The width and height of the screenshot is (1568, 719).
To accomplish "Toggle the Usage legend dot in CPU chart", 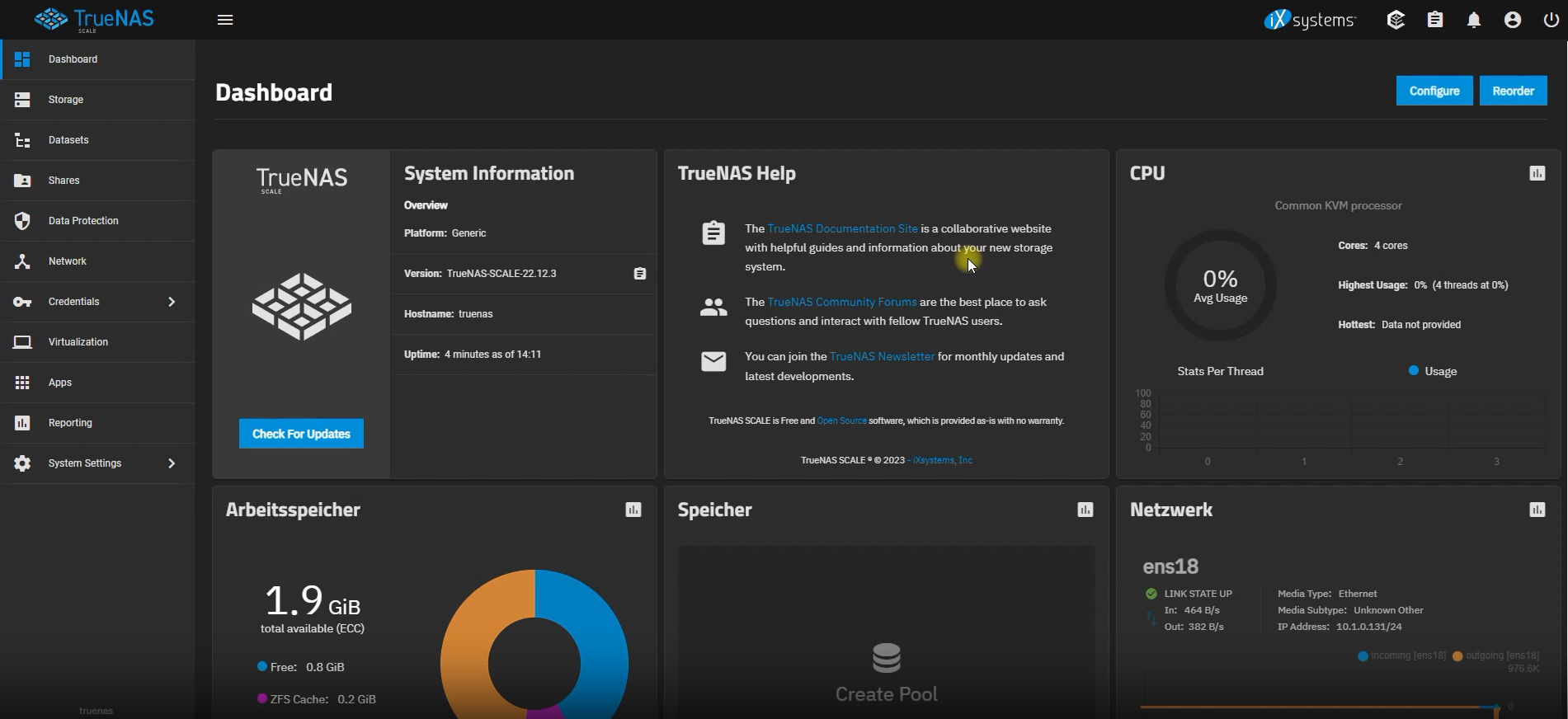I will click(1414, 371).
